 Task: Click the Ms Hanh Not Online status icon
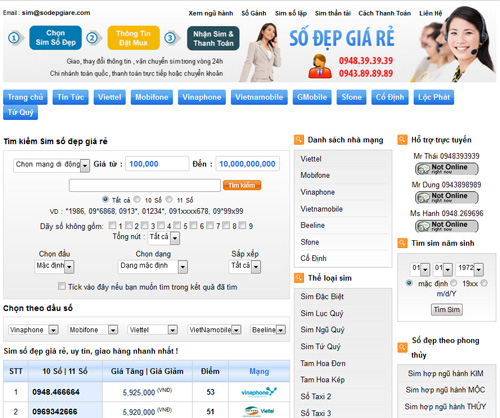tap(447, 226)
